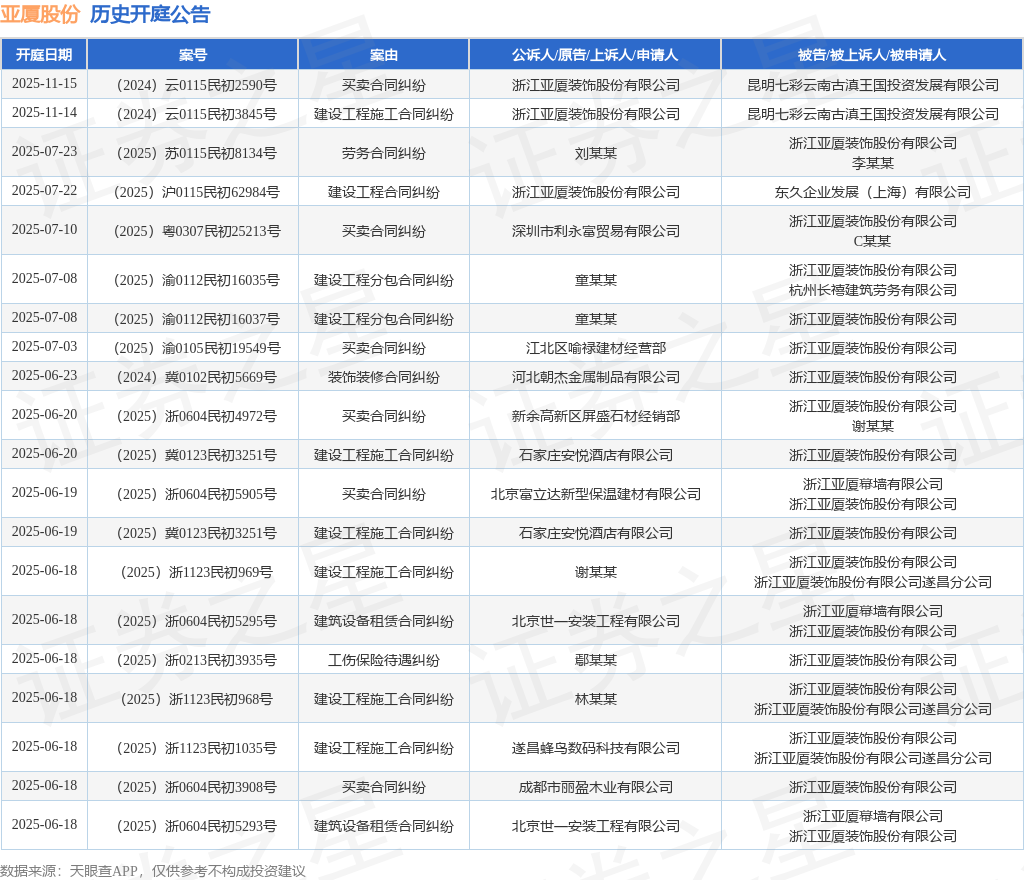This screenshot has height=880, width=1024.
Task: Click plaintiff 深圳市利永富贸易有限公司
Action: pos(595,231)
